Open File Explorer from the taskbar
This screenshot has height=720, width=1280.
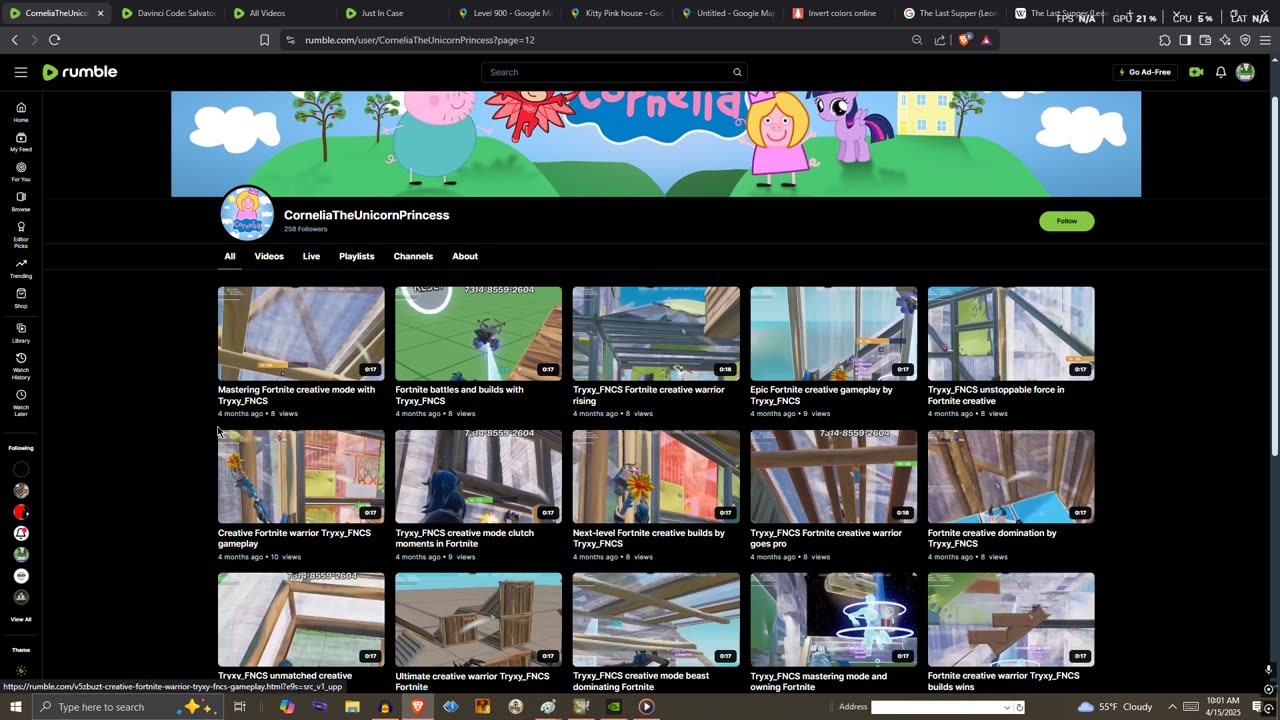point(352,707)
